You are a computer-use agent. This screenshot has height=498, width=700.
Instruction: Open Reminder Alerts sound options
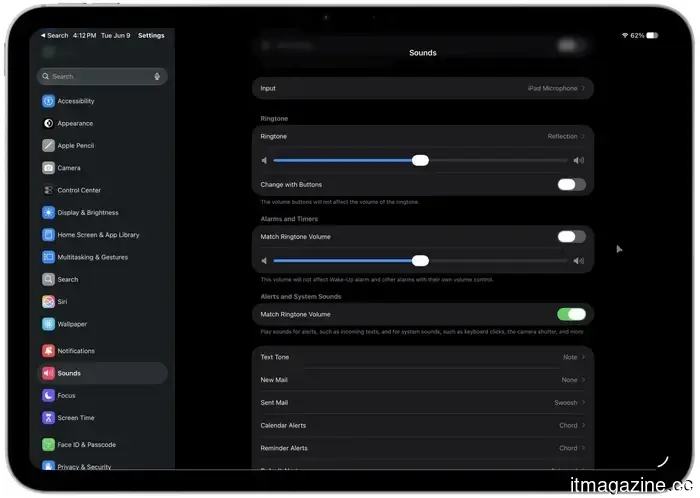click(423, 448)
